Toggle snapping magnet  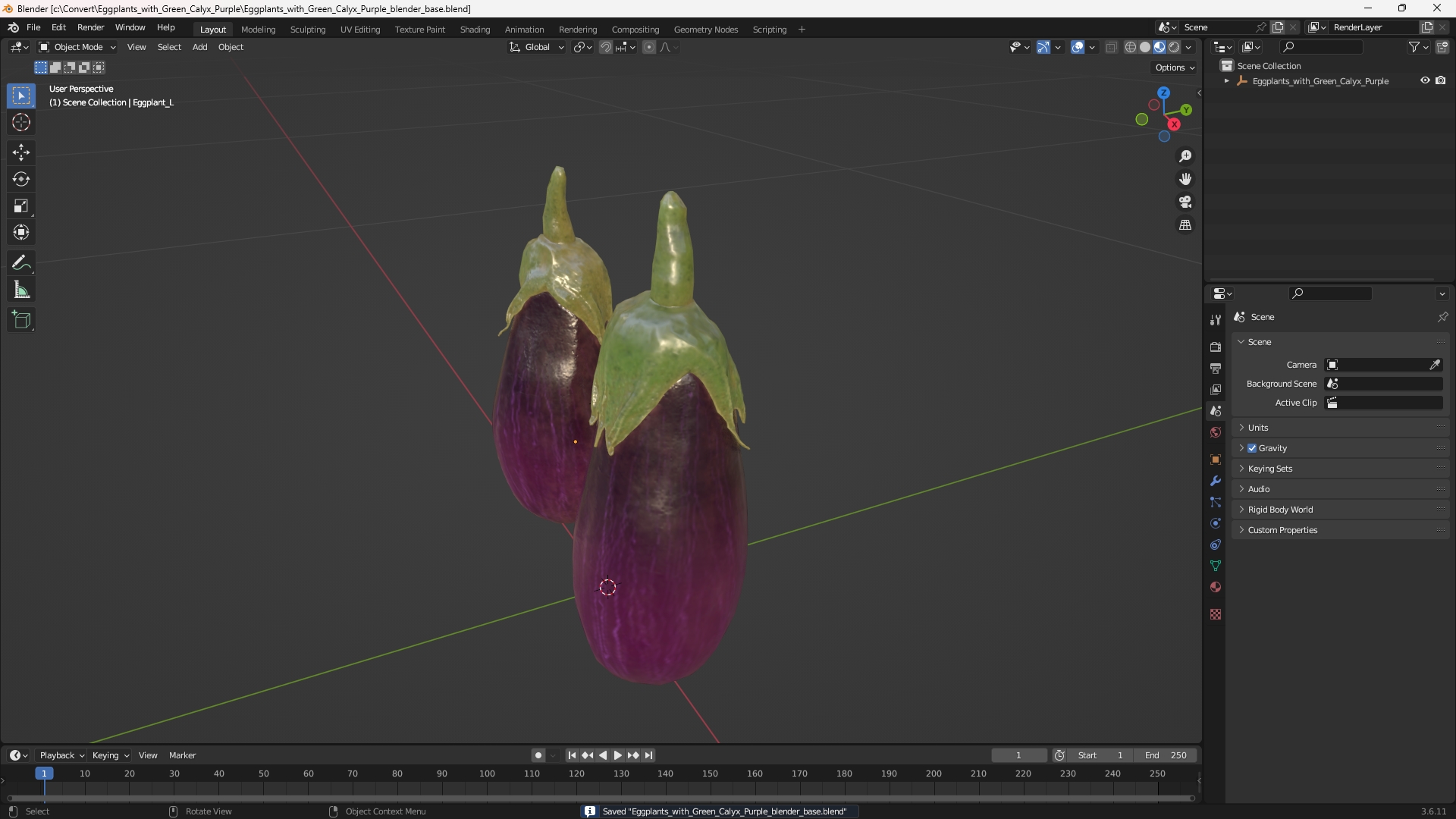coord(606,47)
